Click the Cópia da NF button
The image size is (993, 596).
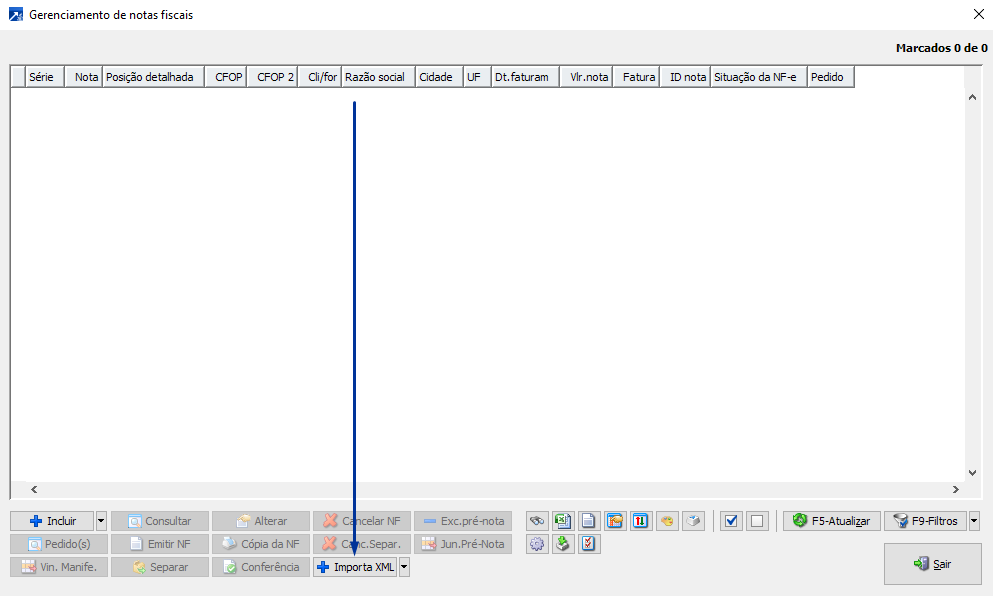pyautogui.click(x=261, y=544)
